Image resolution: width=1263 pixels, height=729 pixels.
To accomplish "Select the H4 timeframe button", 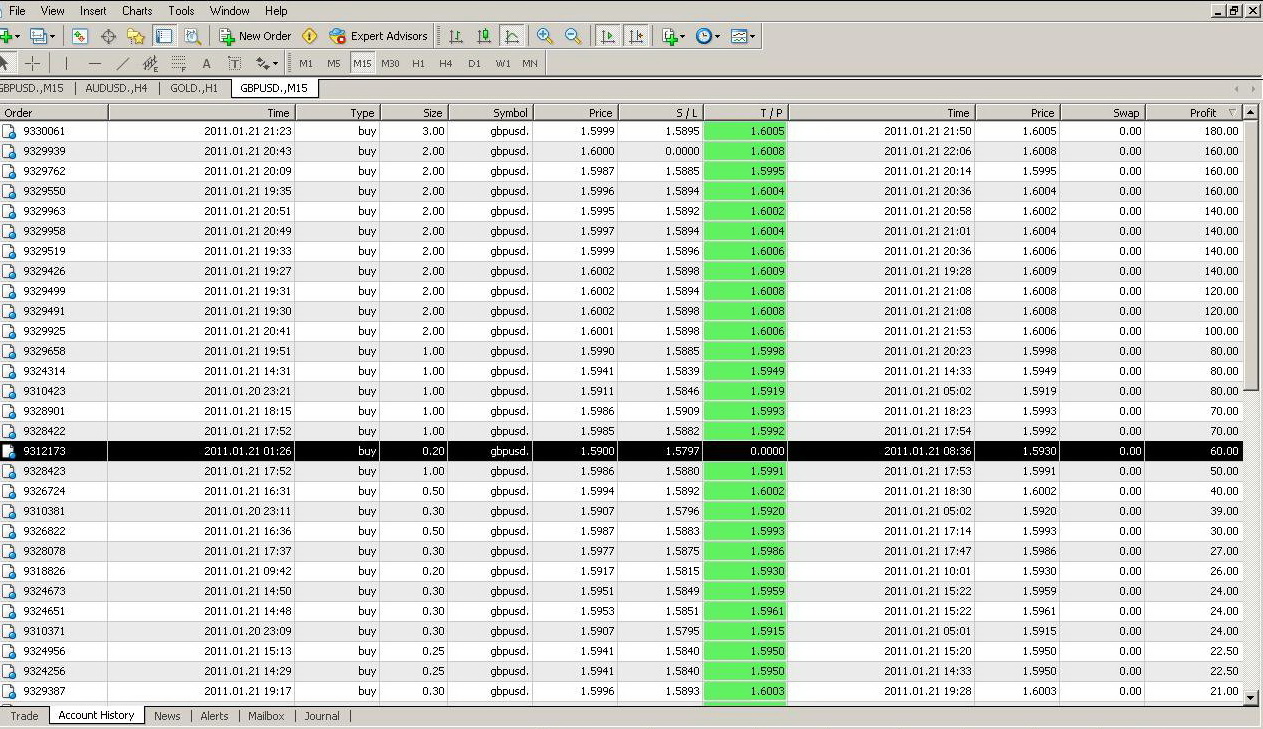I will click(446, 63).
